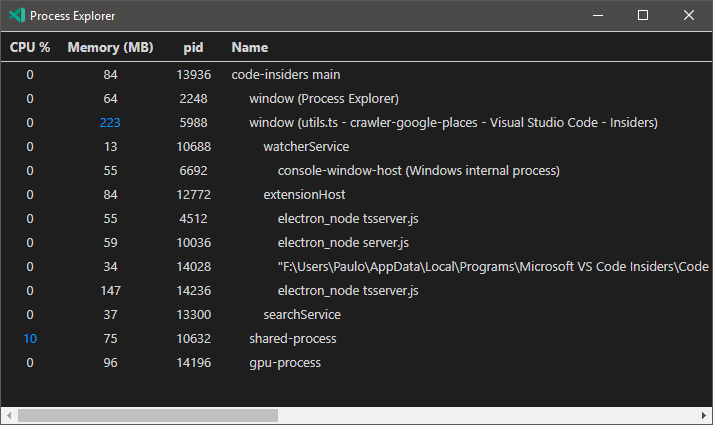
Task: Select the extensionHost process
Action: coord(356,195)
